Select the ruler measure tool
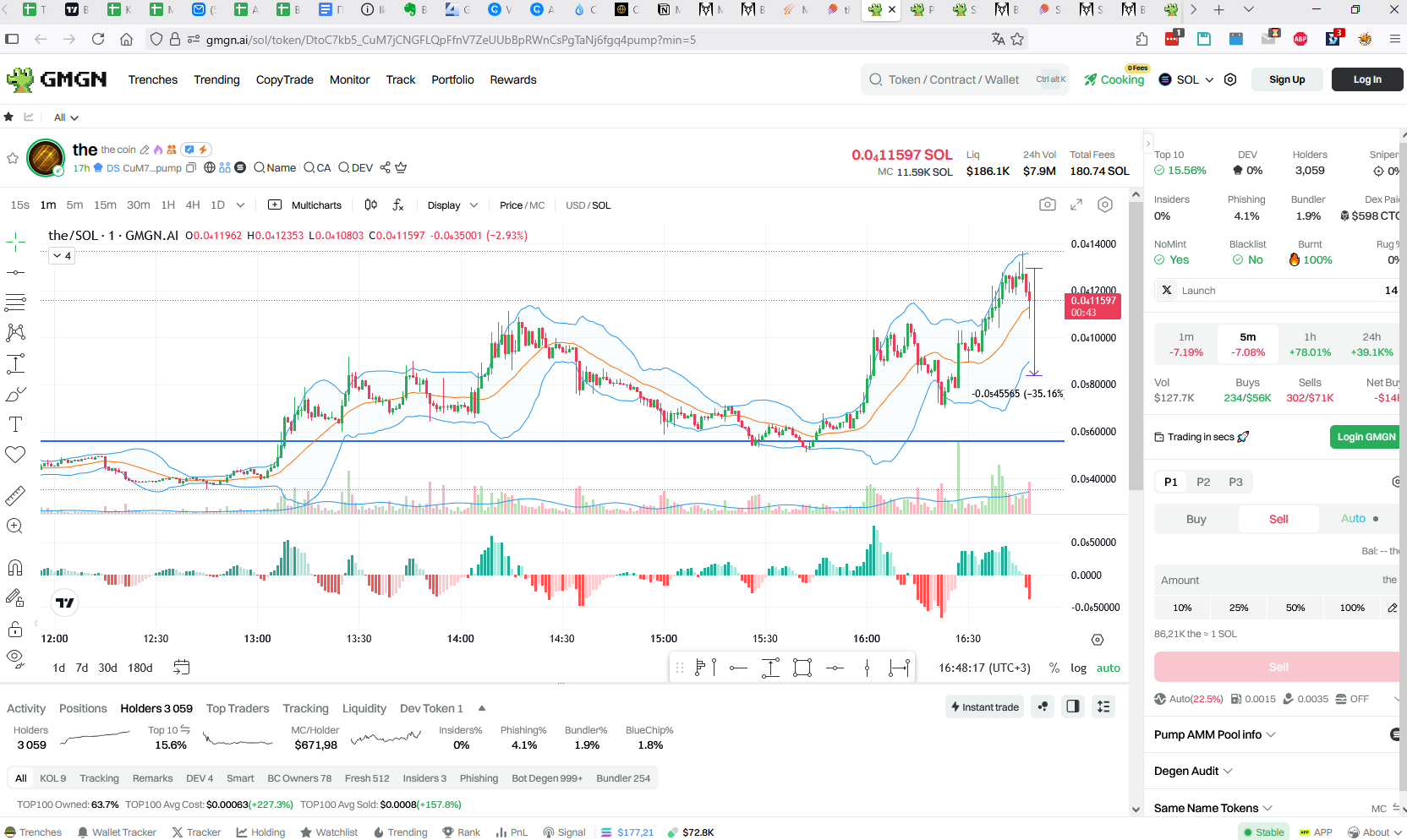 tap(15, 495)
